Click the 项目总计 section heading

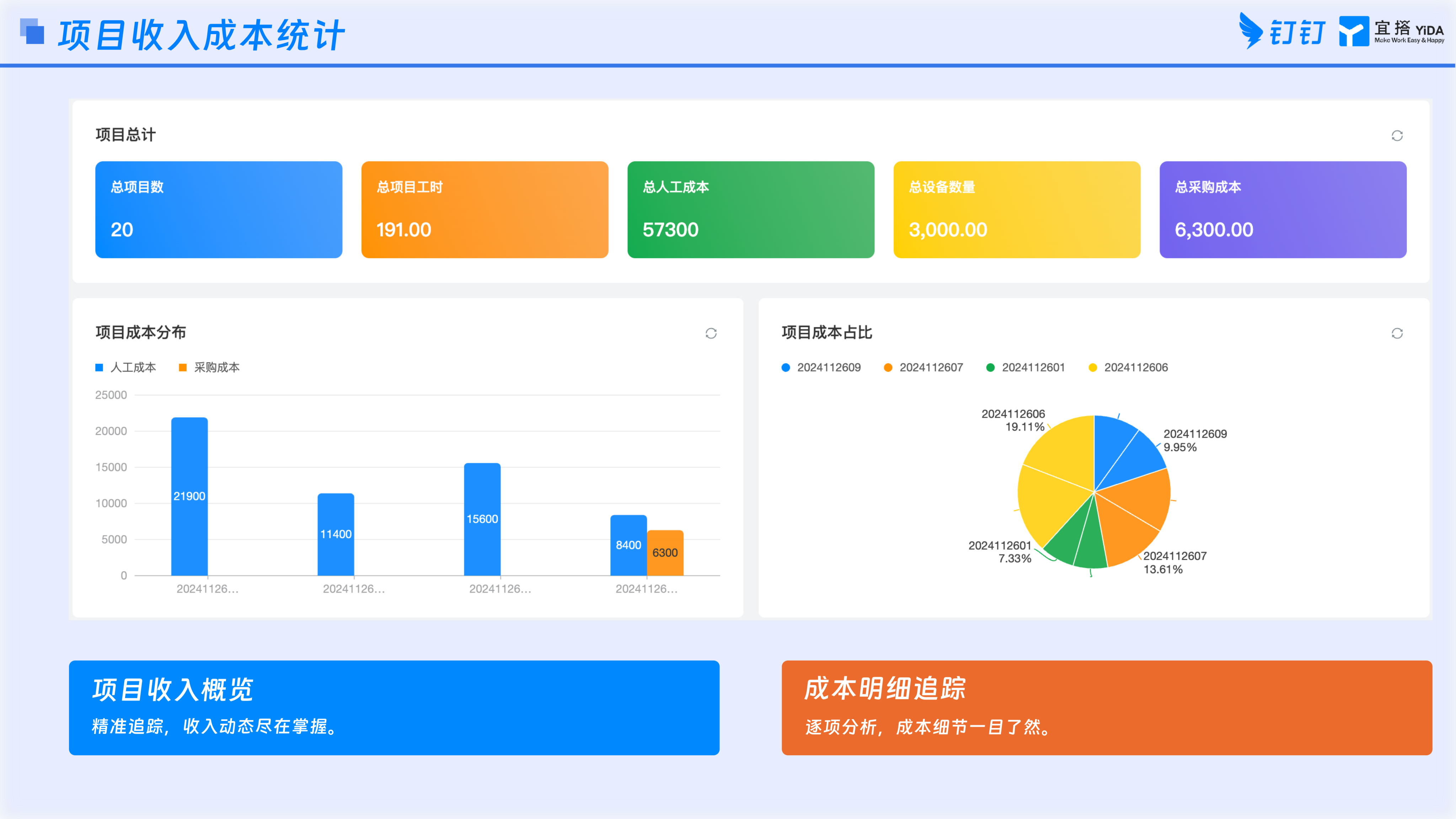(x=125, y=135)
